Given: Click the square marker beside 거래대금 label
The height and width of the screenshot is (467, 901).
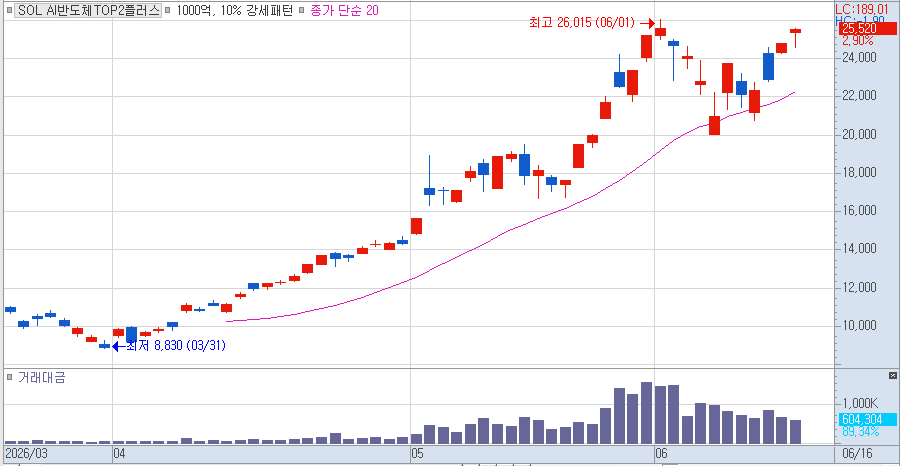Looking at the screenshot, I should click(x=9, y=377).
